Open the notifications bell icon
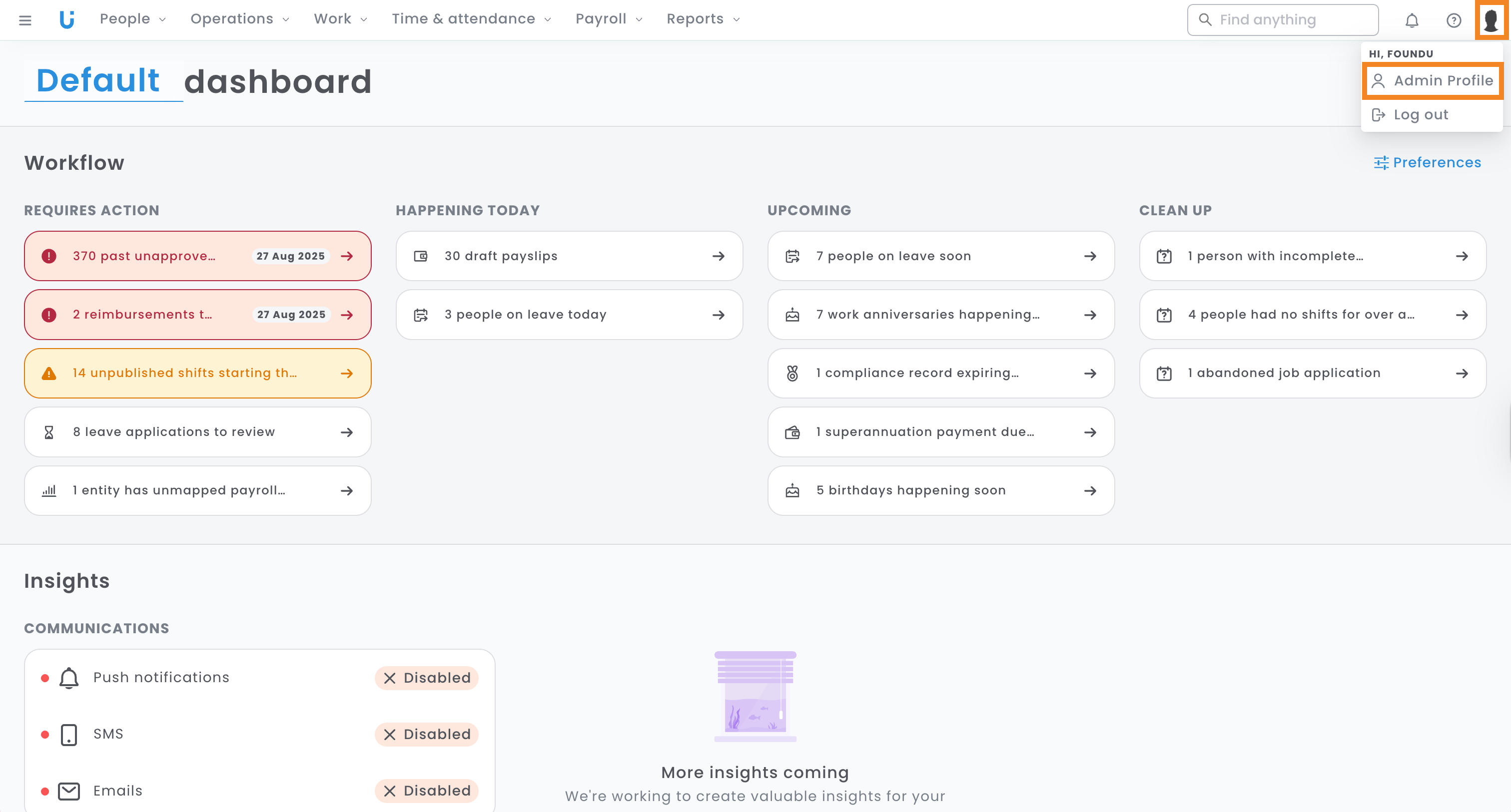 click(1411, 20)
